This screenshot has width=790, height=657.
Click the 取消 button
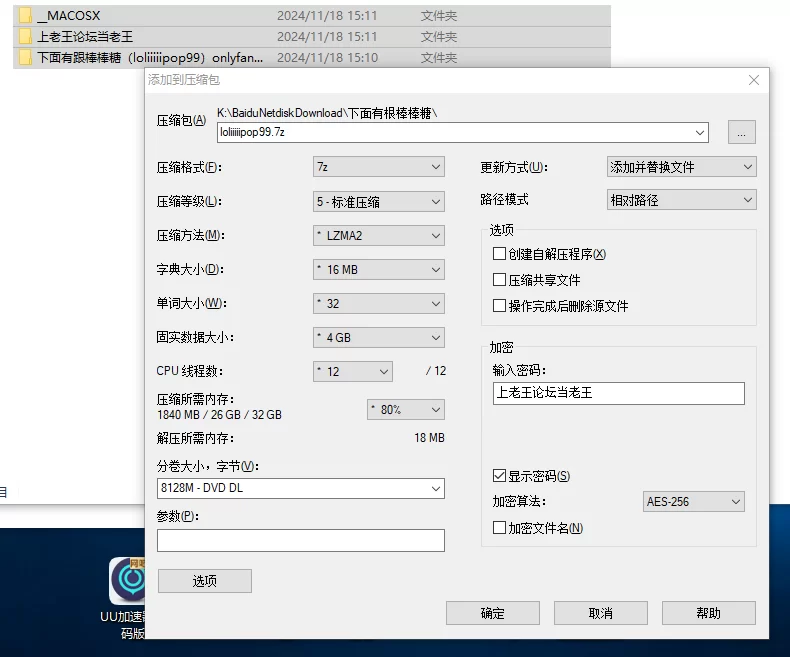[601, 613]
